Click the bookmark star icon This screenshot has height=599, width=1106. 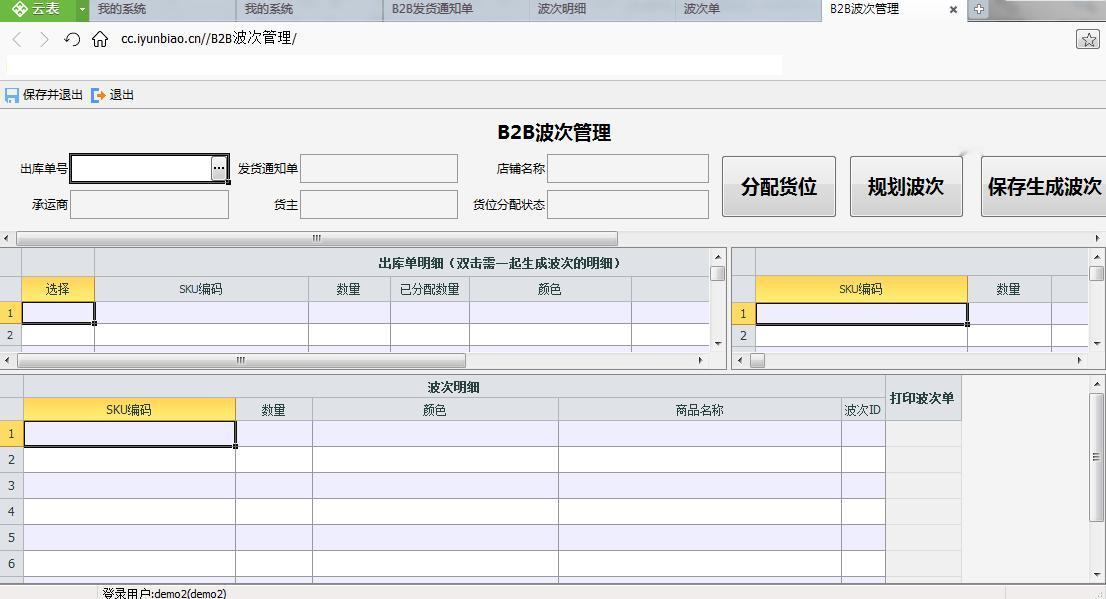point(1088,40)
